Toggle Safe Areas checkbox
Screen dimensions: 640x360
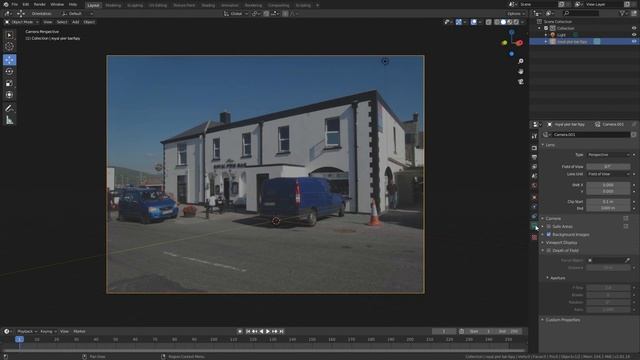click(549, 227)
